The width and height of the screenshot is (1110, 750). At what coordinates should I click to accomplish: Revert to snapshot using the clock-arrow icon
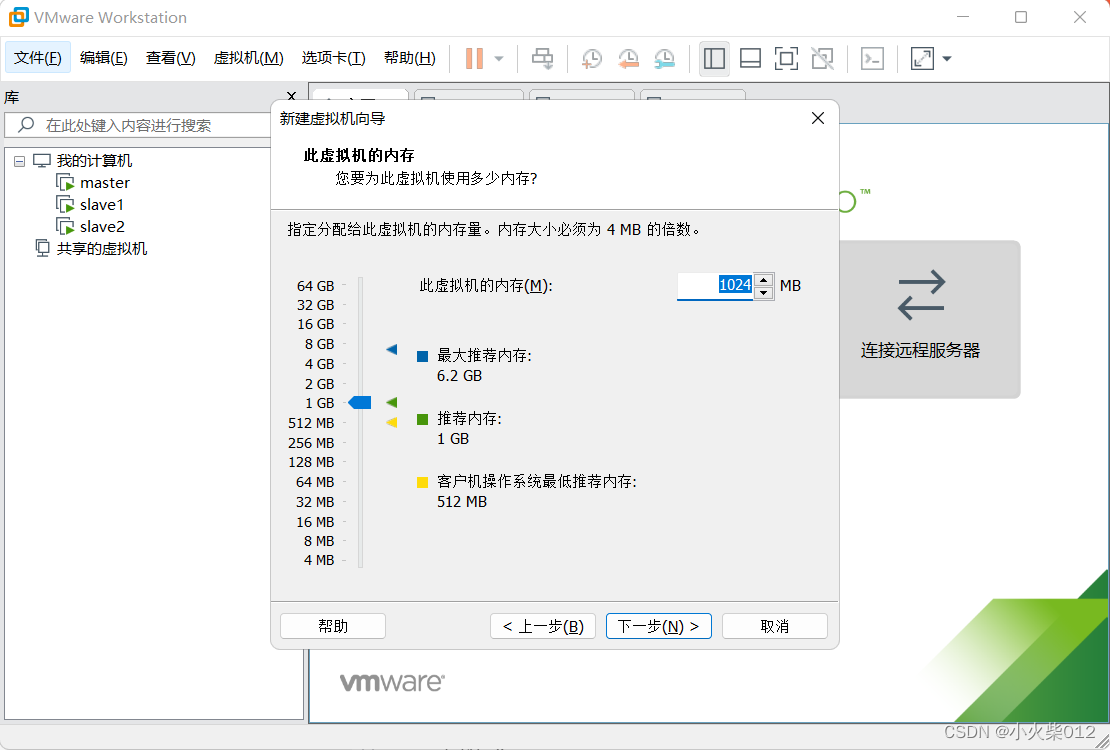point(628,58)
